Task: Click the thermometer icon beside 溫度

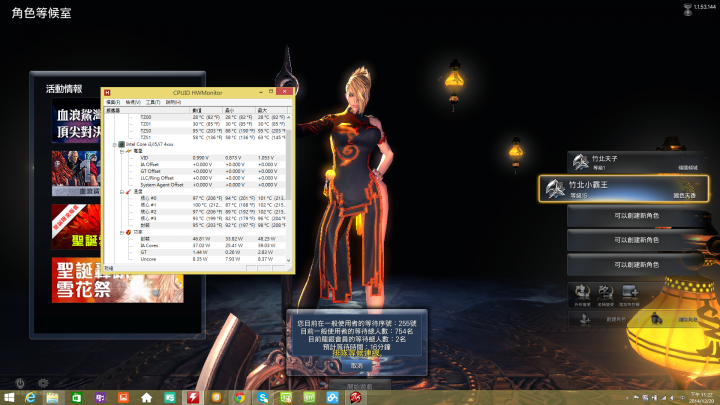Action: (129, 191)
